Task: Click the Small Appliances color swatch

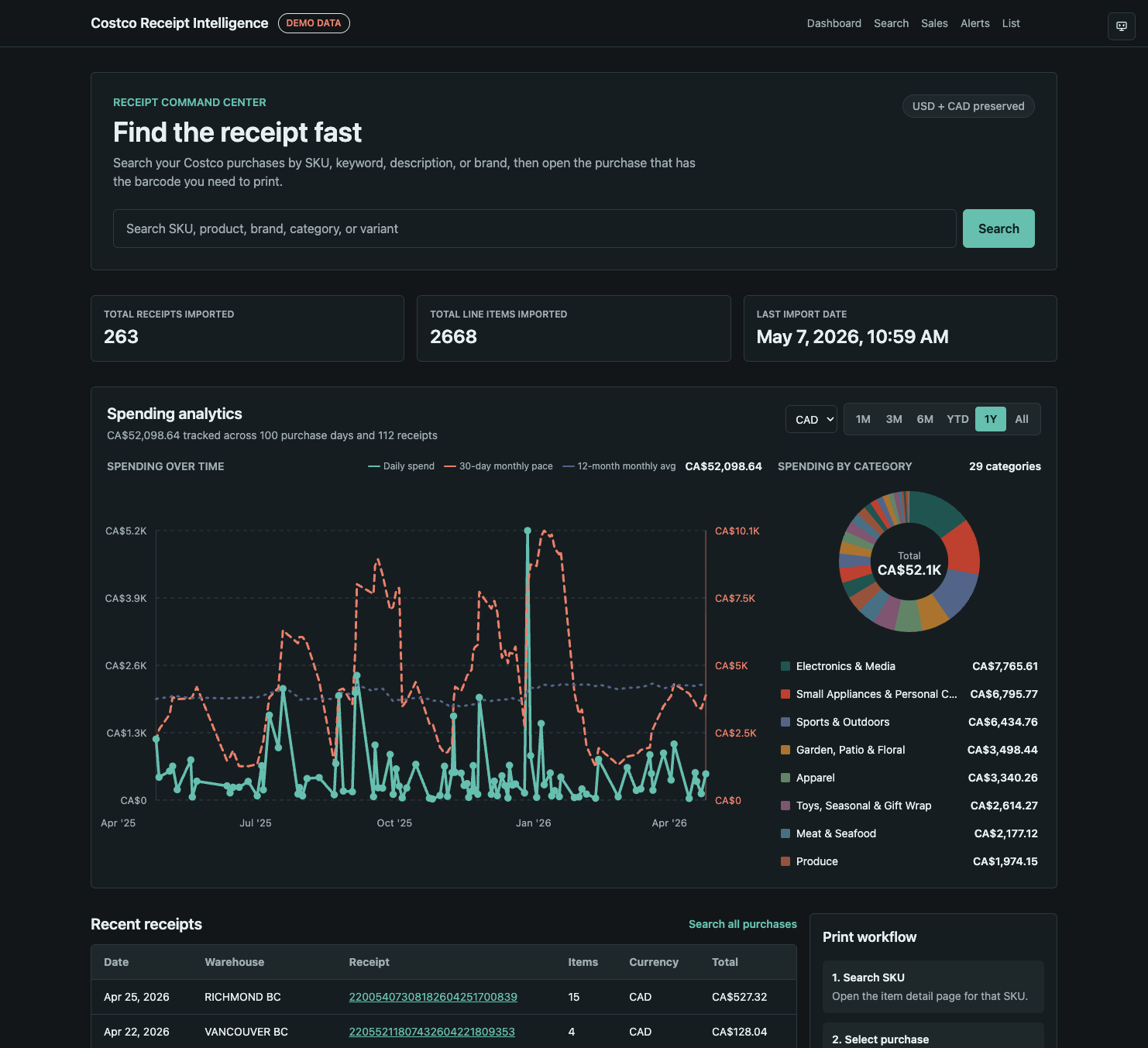Action: click(x=785, y=694)
